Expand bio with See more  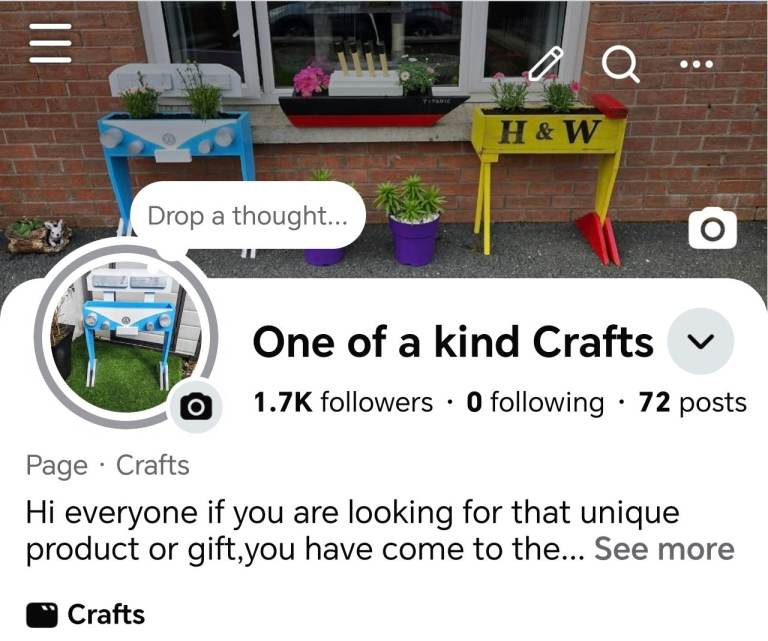tap(664, 549)
